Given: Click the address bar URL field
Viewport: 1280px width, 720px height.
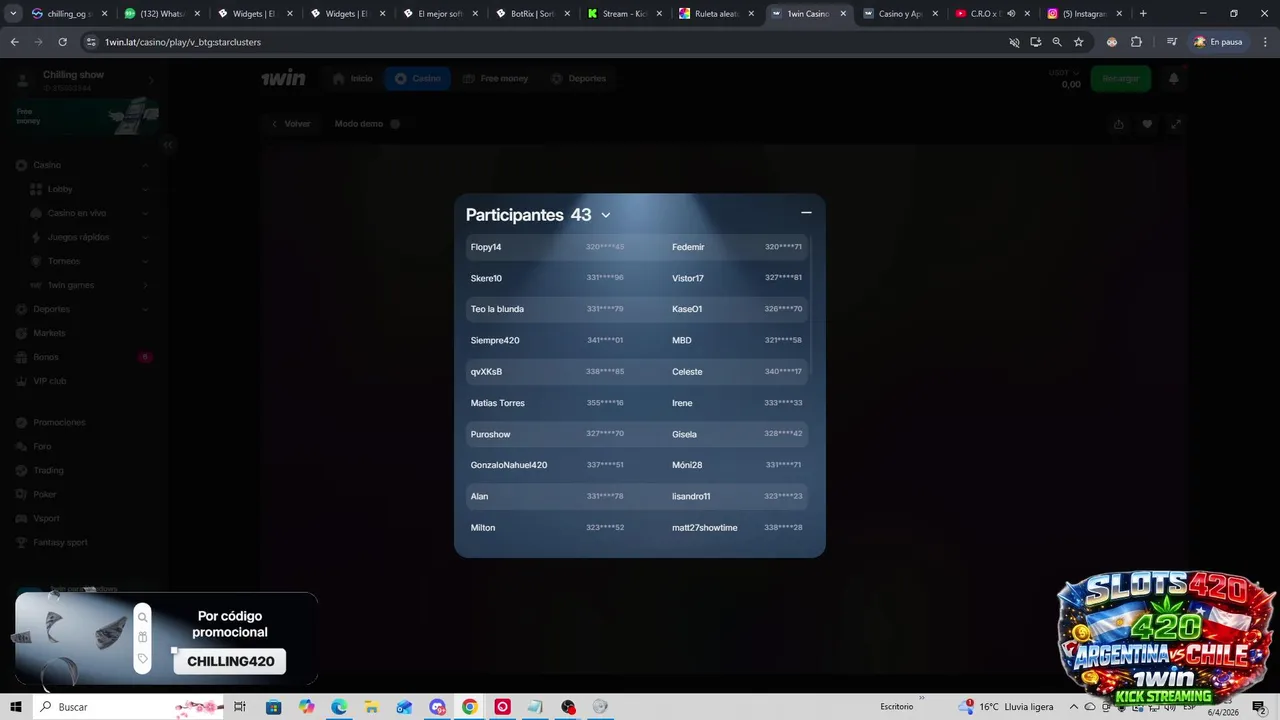Looking at the screenshot, I should pyautogui.click(x=540, y=42).
